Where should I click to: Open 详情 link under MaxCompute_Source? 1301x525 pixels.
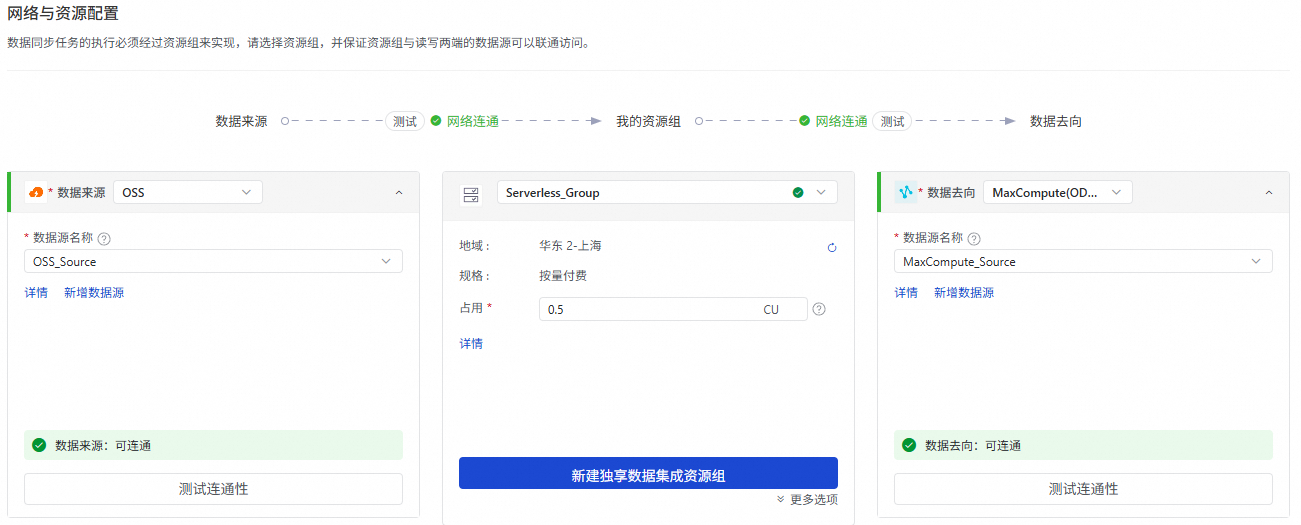pos(906,293)
